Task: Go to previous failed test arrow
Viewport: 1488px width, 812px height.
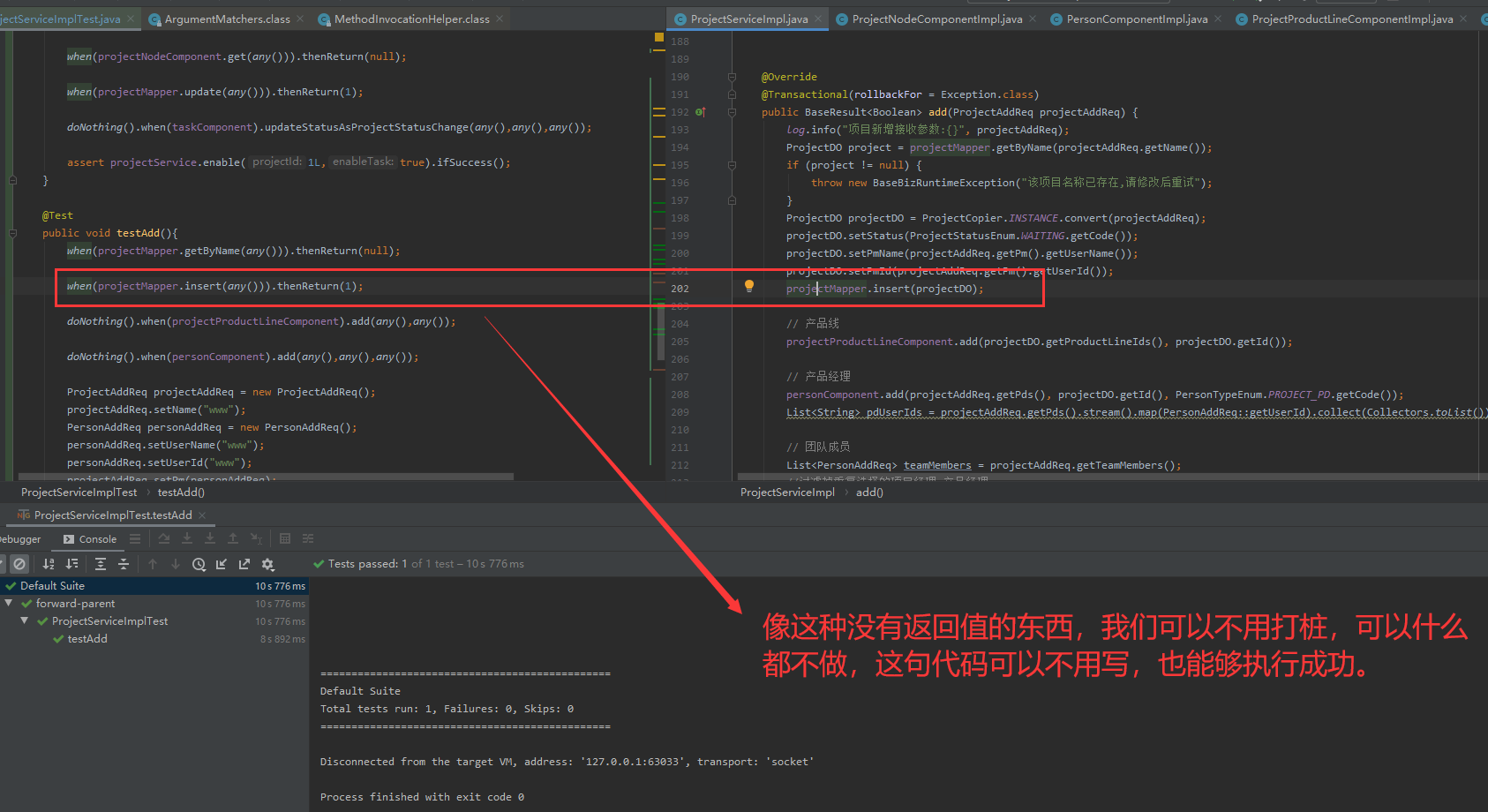Action: tap(153, 564)
